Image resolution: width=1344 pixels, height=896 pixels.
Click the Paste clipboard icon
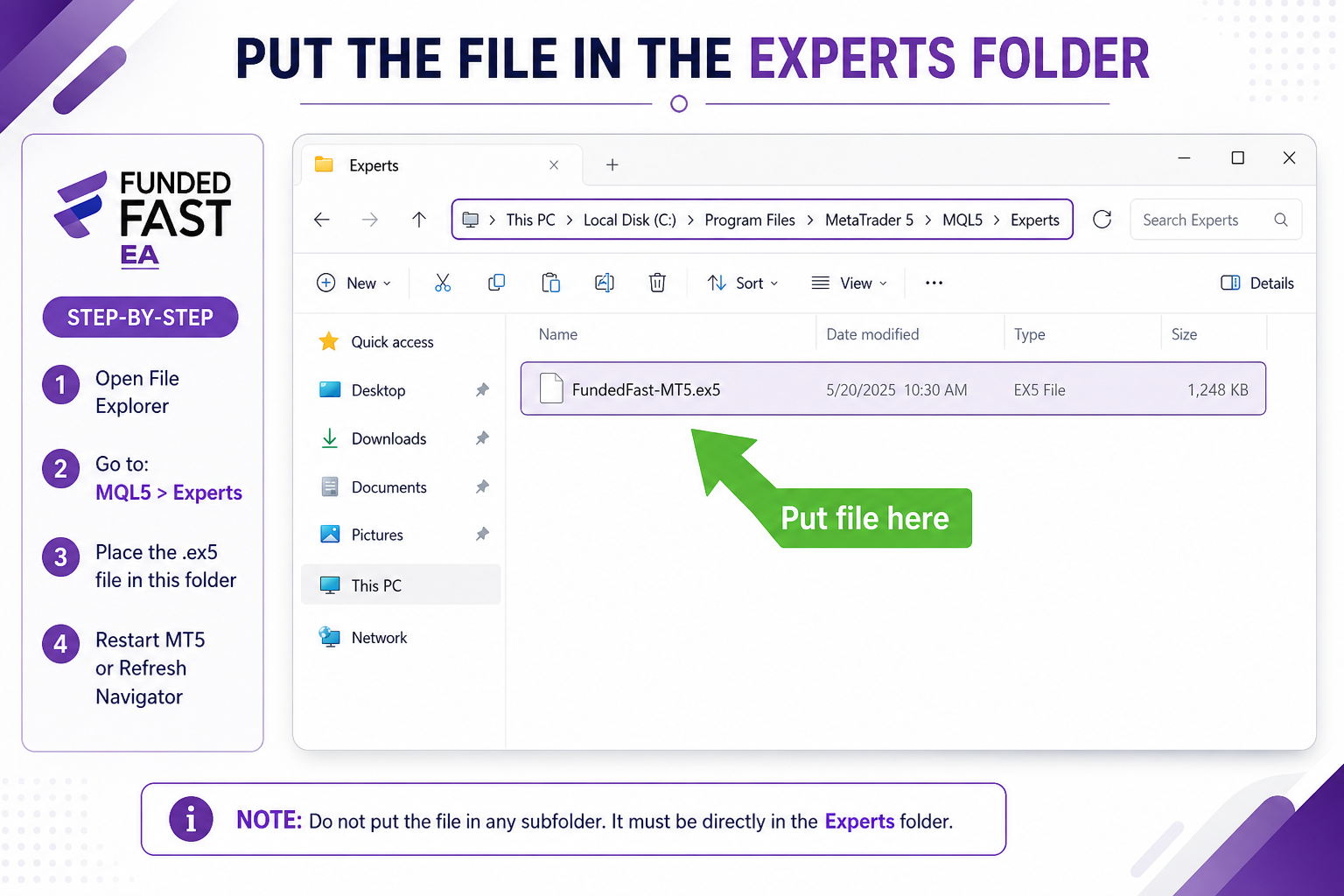(x=550, y=283)
